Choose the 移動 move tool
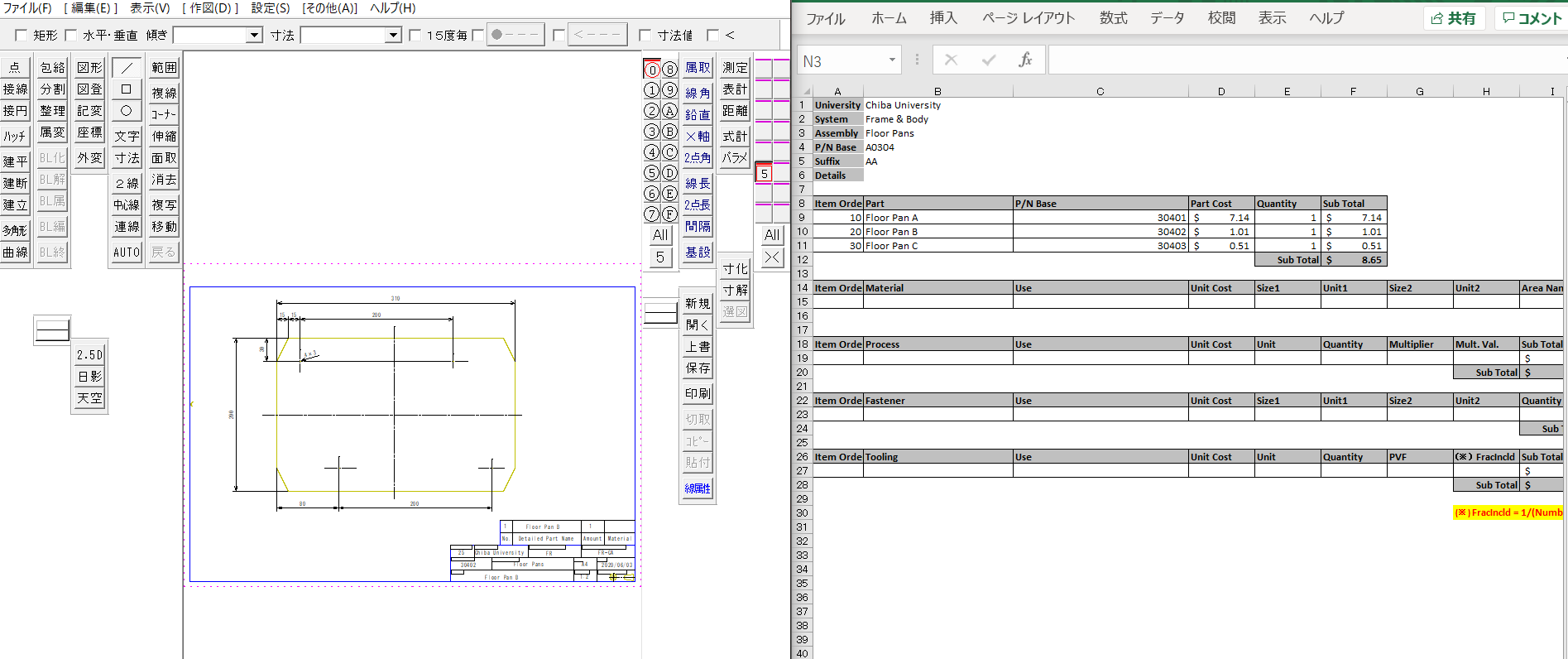 coord(164,226)
